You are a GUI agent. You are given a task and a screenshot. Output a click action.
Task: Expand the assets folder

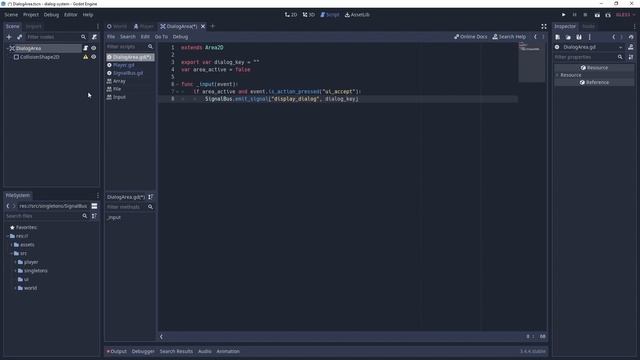[11, 245]
